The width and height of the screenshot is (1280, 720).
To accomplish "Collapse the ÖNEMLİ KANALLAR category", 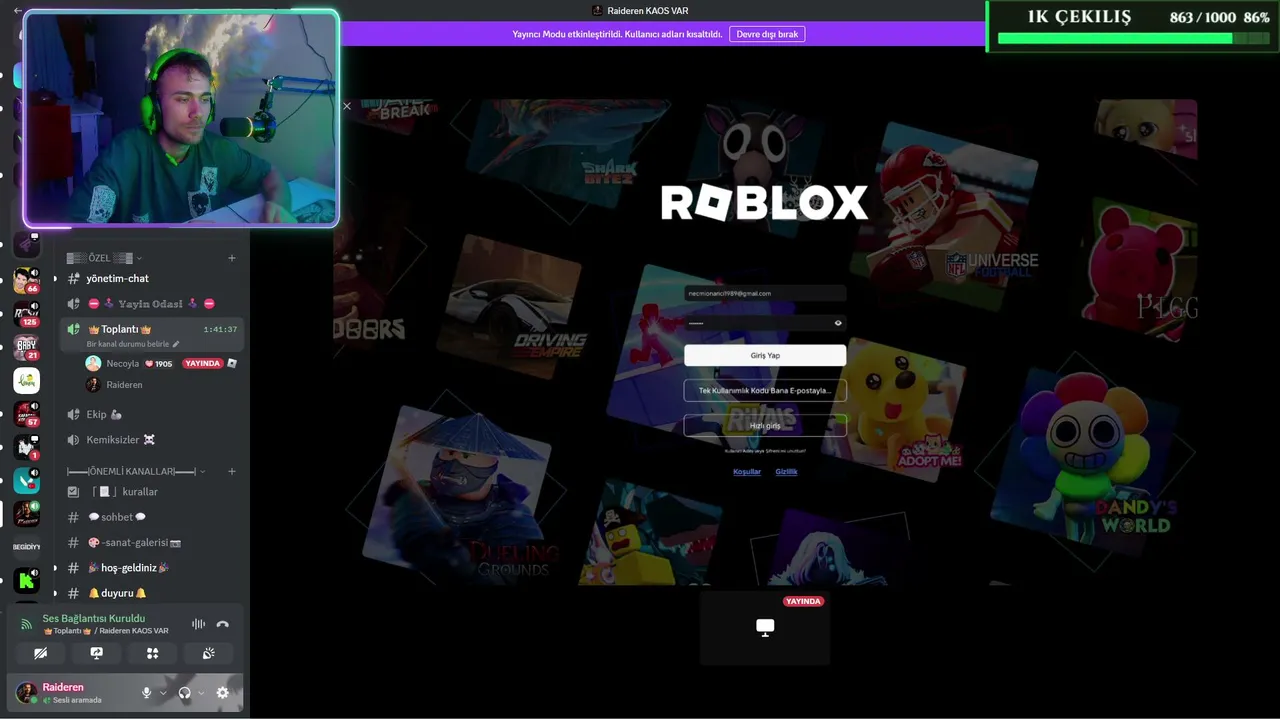I will 136,471.
